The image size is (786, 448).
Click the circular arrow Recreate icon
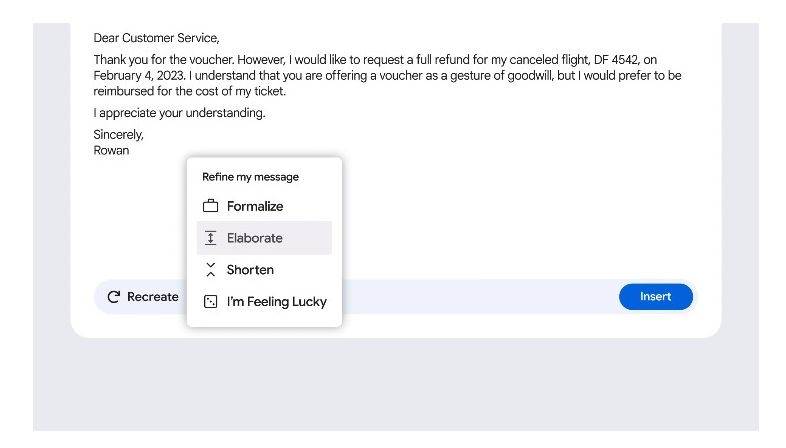[114, 297]
